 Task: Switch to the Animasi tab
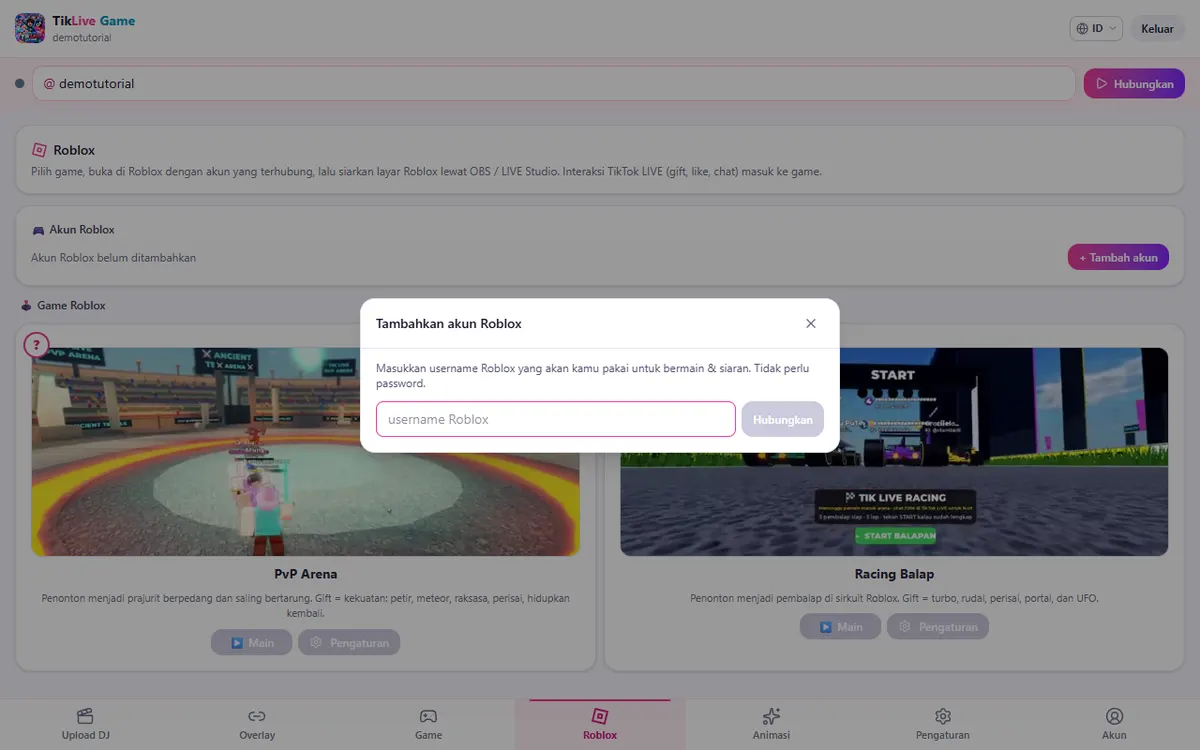coord(771,725)
